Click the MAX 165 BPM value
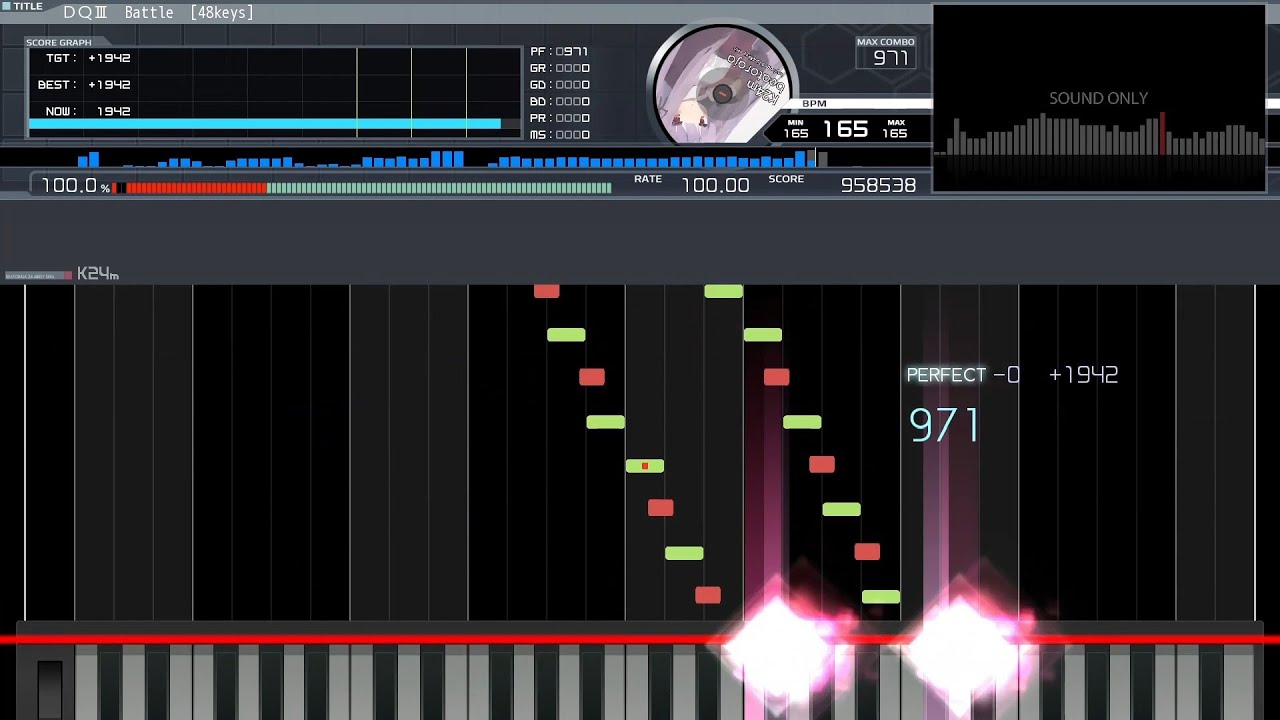 point(895,133)
